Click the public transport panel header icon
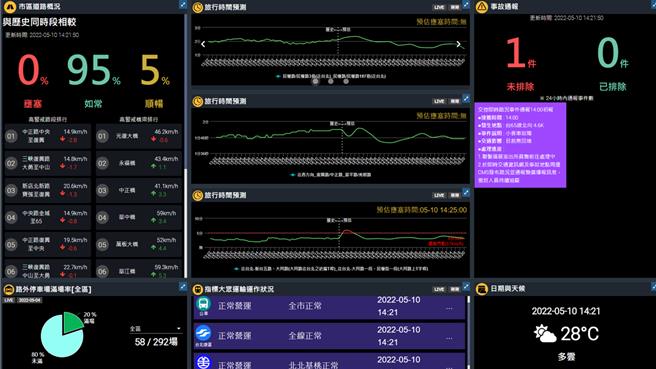The image size is (656, 369). point(197,289)
